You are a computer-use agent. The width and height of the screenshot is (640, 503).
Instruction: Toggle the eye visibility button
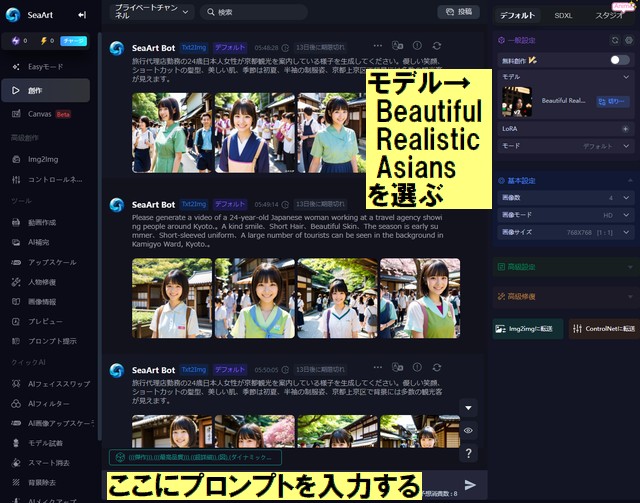(x=469, y=430)
